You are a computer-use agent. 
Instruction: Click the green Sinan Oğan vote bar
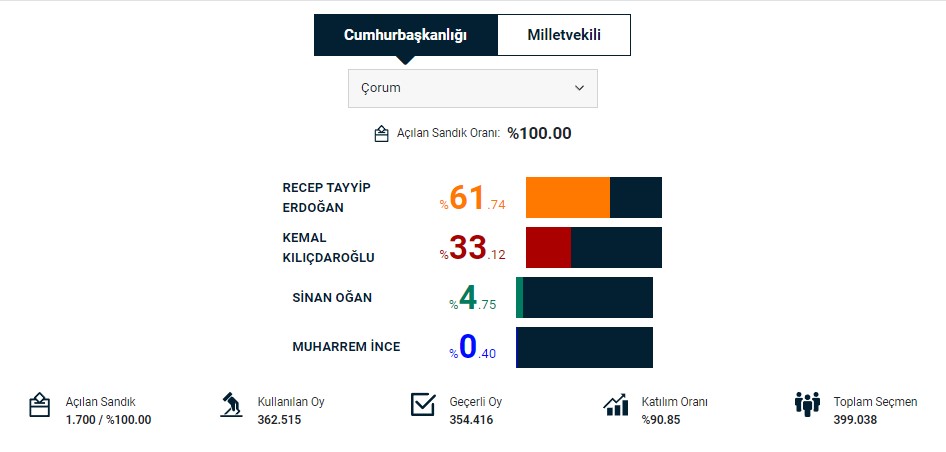click(520, 298)
